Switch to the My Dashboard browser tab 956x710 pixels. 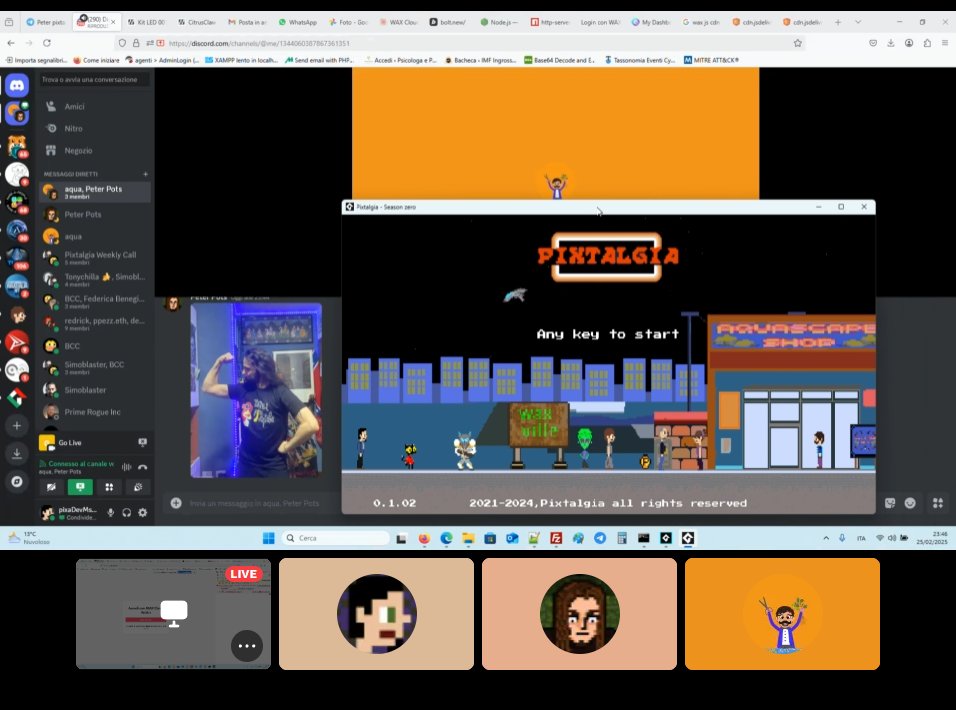coord(650,22)
